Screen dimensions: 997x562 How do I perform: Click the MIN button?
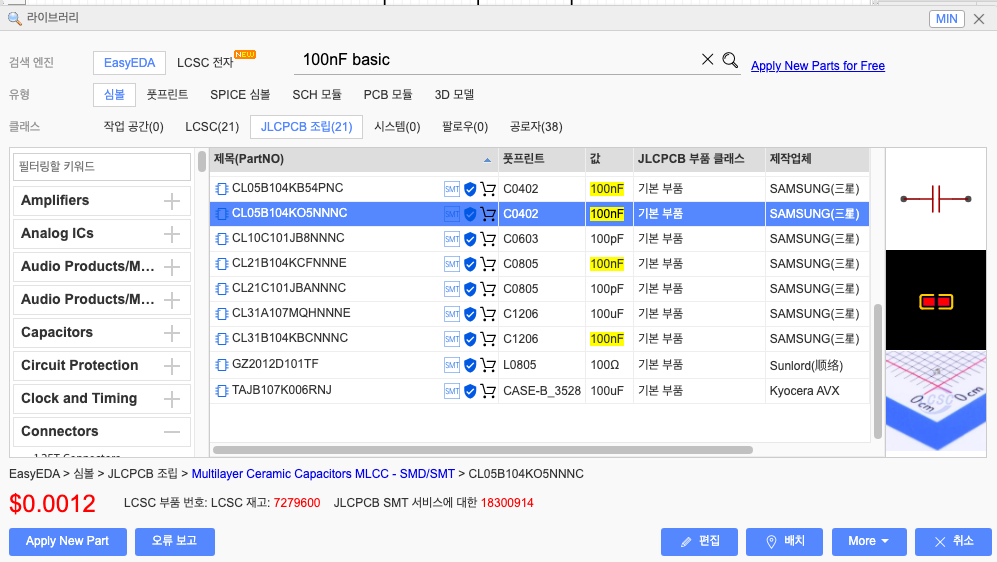tap(946, 19)
